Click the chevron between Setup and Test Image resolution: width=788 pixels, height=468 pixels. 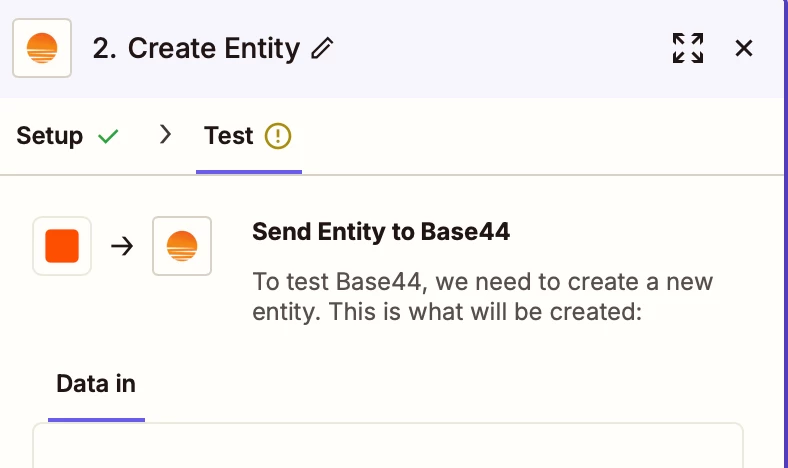(165, 135)
